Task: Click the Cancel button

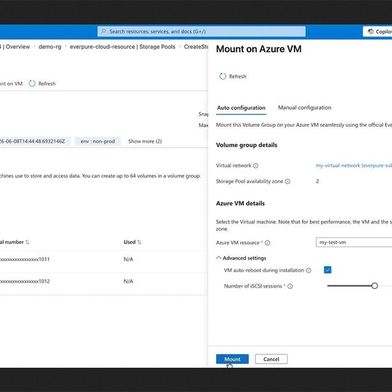Action: coord(271,359)
